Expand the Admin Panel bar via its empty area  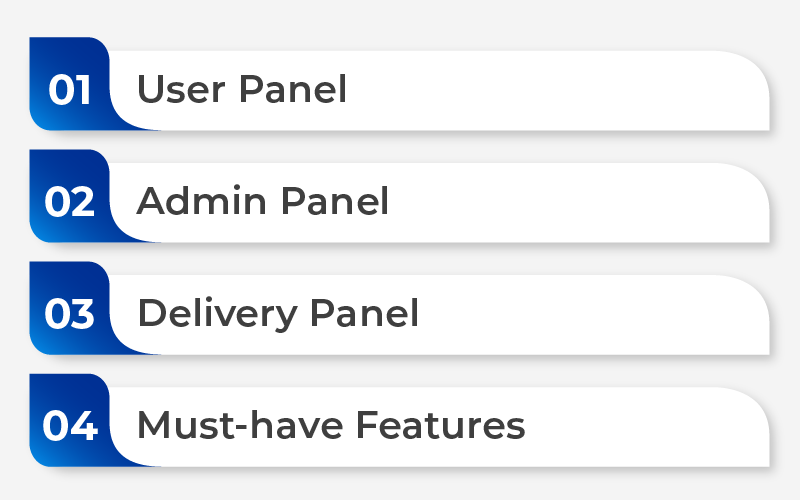pyautogui.click(x=571, y=203)
